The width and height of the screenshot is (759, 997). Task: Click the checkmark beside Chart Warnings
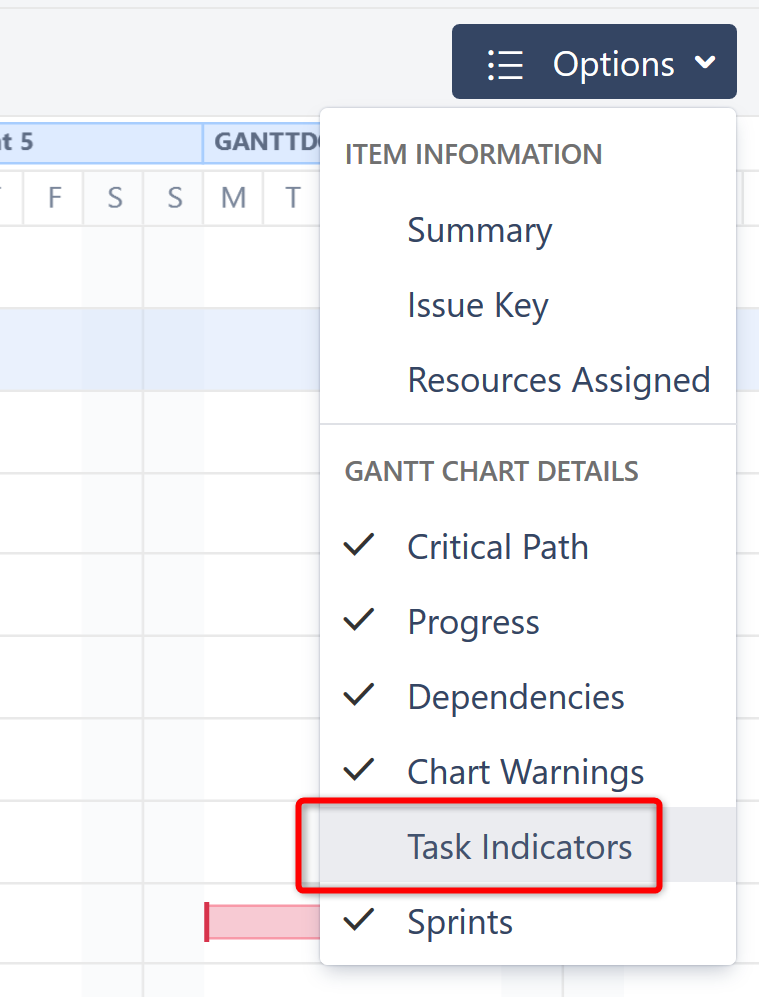(359, 770)
